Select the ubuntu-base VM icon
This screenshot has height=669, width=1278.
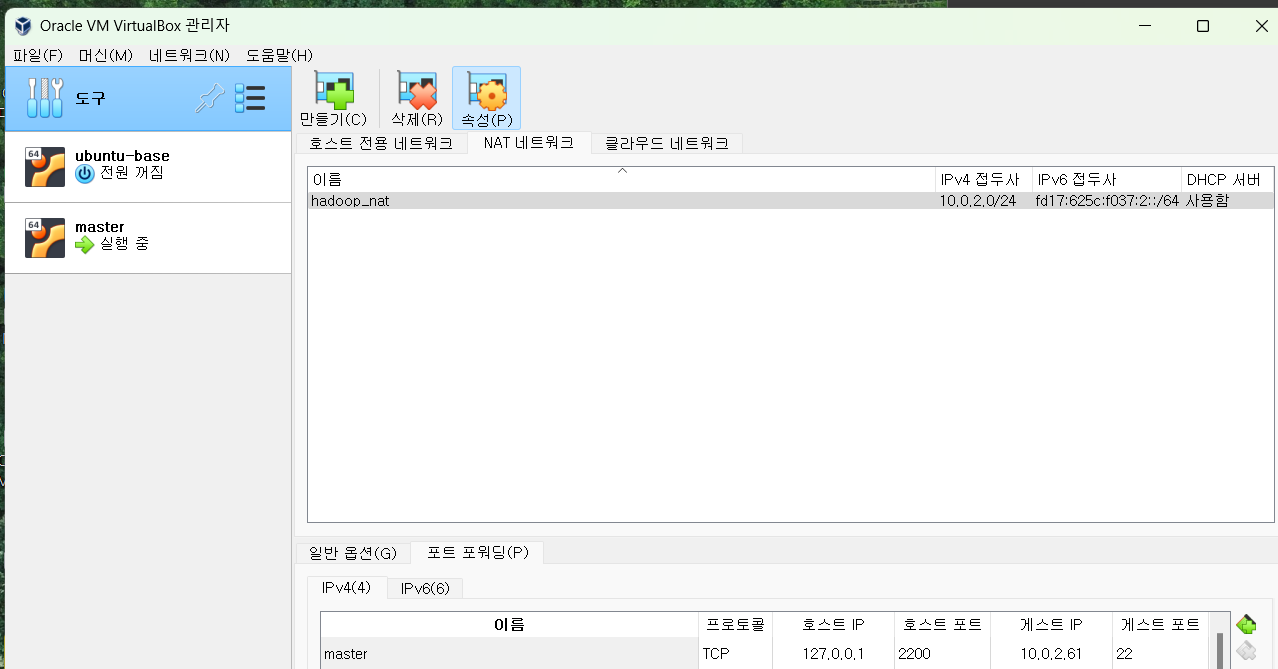tap(45, 167)
